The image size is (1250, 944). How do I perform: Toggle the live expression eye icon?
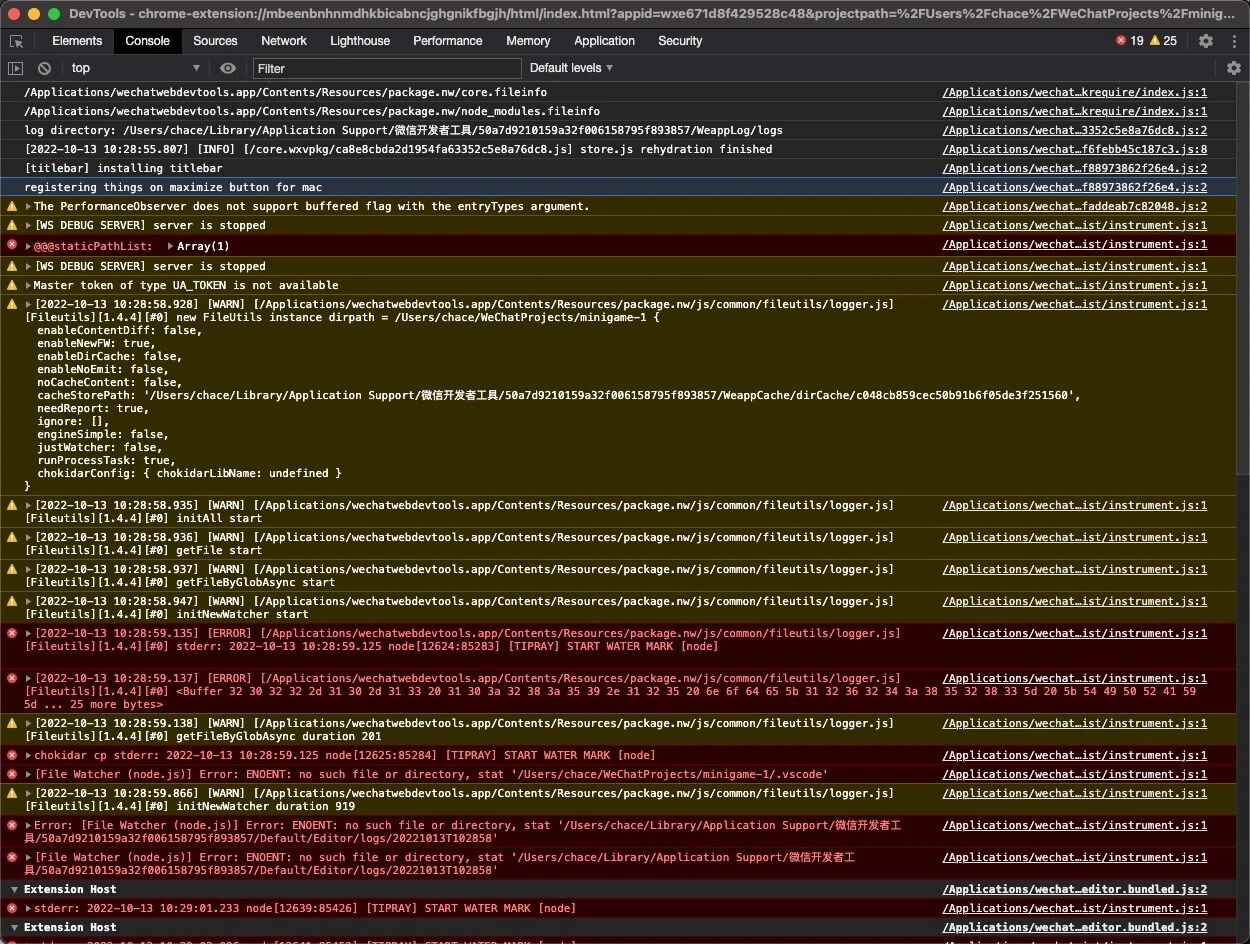(x=228, y=68)
